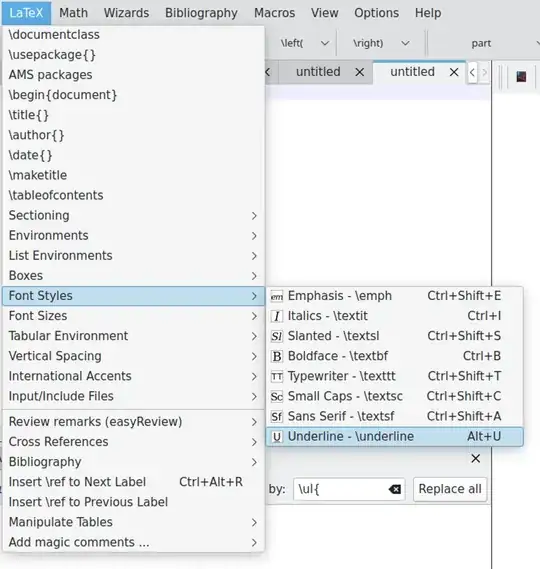Click the Emphasis 'em' icon
Screen dimensions: 540x569
[277, 296]
